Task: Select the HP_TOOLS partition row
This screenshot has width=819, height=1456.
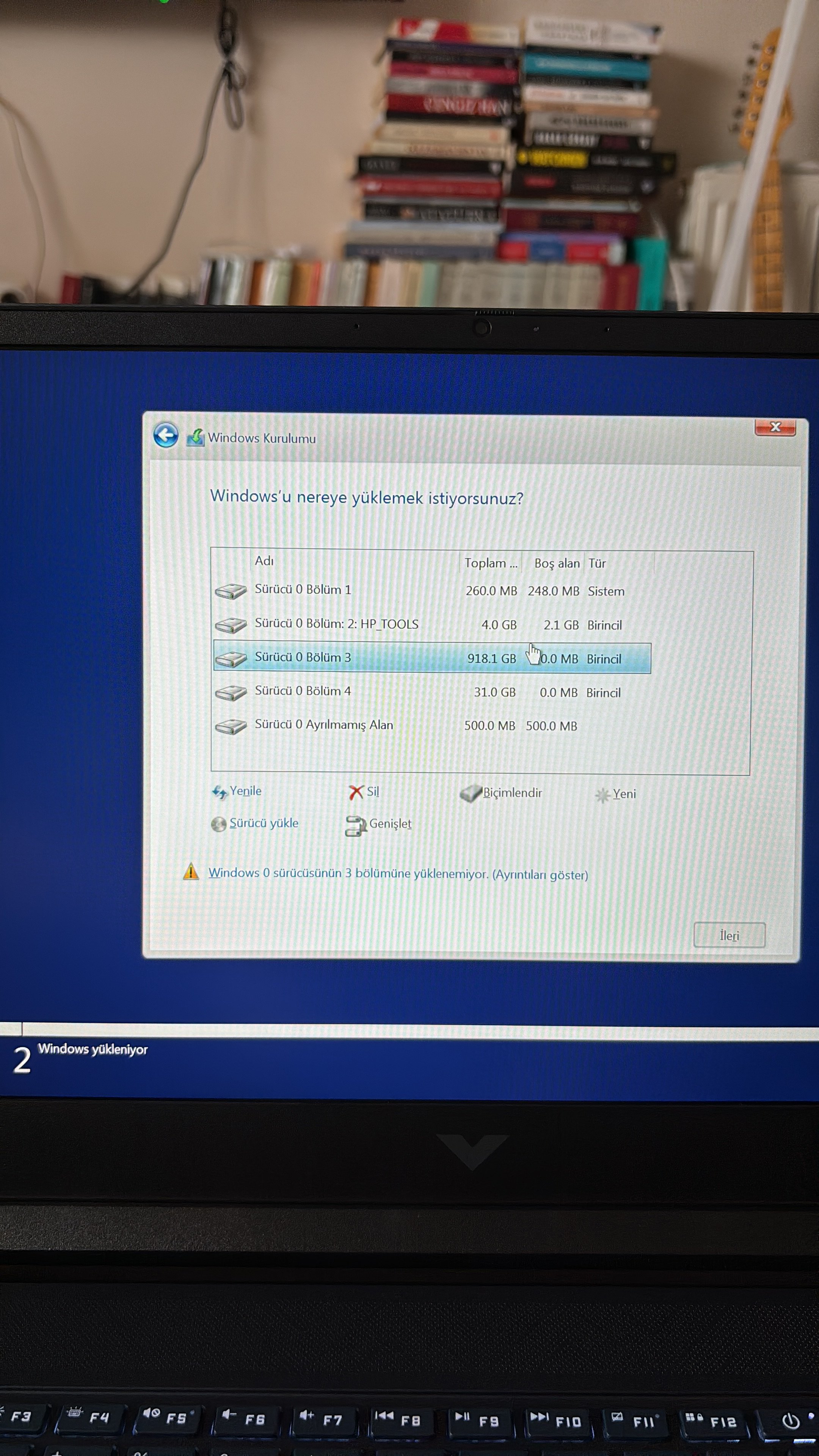Action: pyautogui.click(x=336, y=624)
